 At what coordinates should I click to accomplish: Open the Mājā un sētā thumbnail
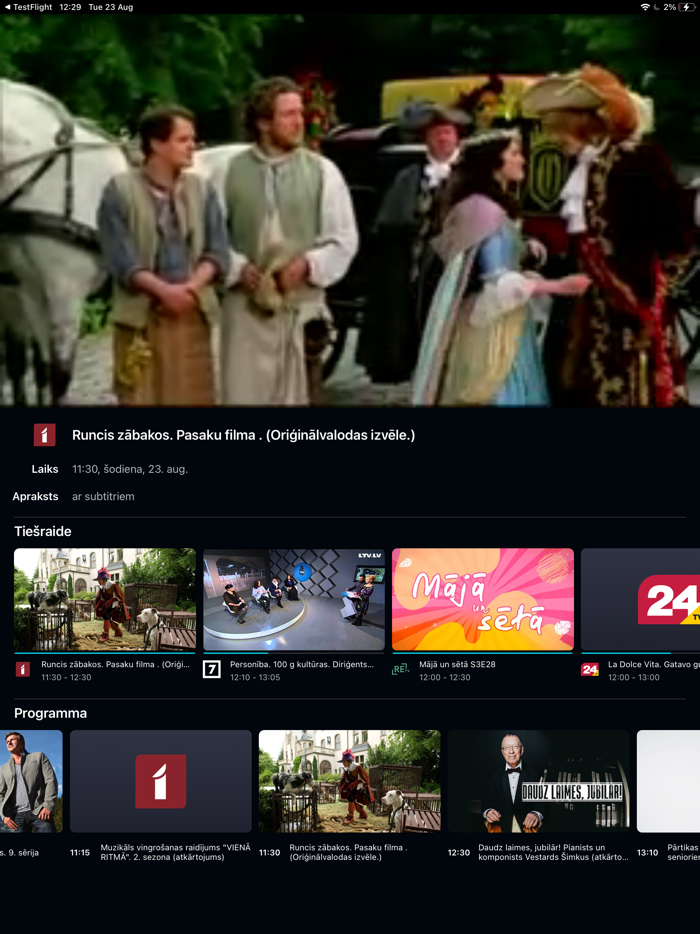tap(483, 600)
